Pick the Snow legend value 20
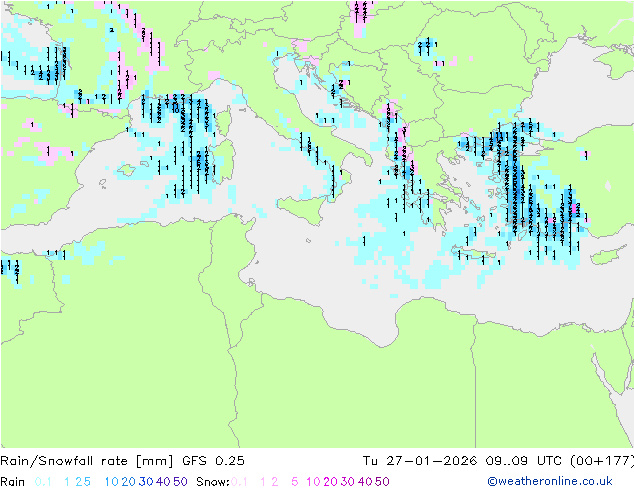 (330, 482)
